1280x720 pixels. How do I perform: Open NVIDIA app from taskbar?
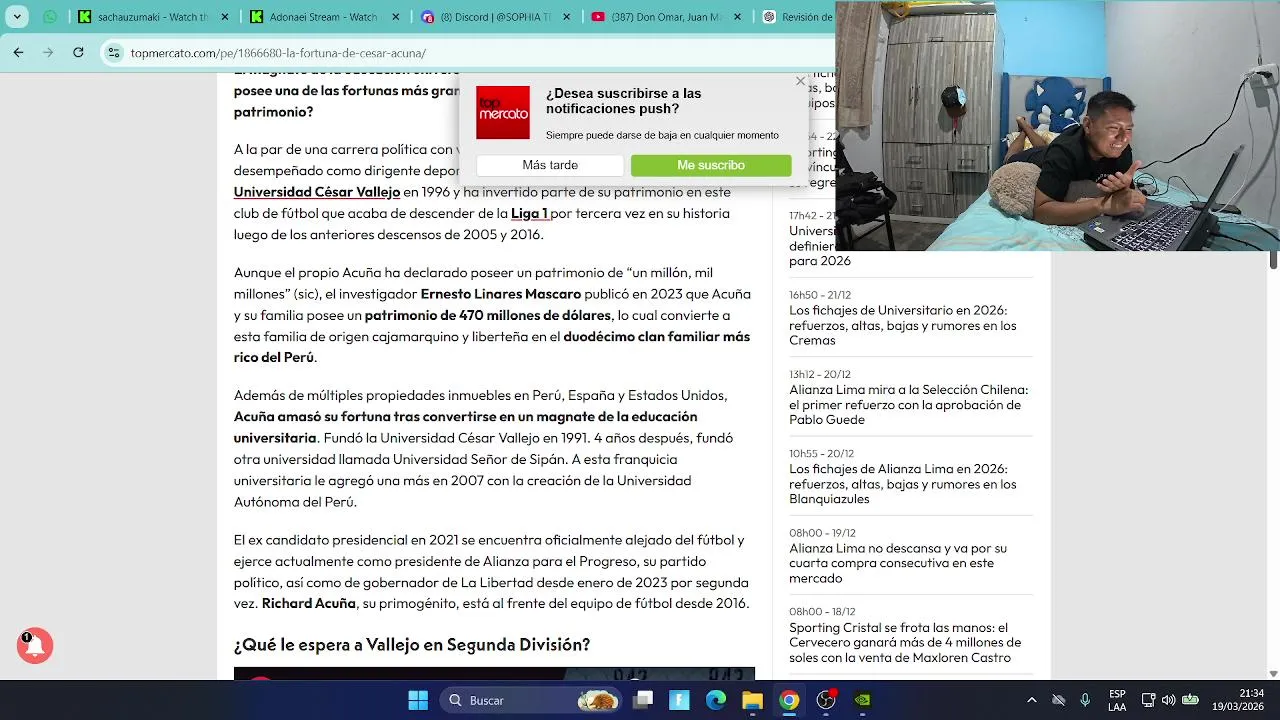pos(862,700)
